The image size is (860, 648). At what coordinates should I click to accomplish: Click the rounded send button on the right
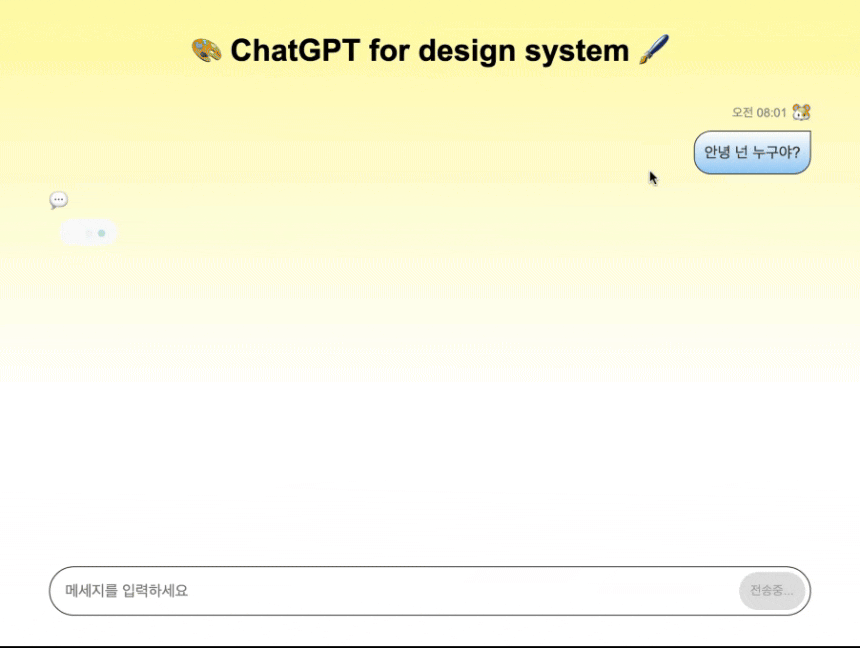coord(772,590)
